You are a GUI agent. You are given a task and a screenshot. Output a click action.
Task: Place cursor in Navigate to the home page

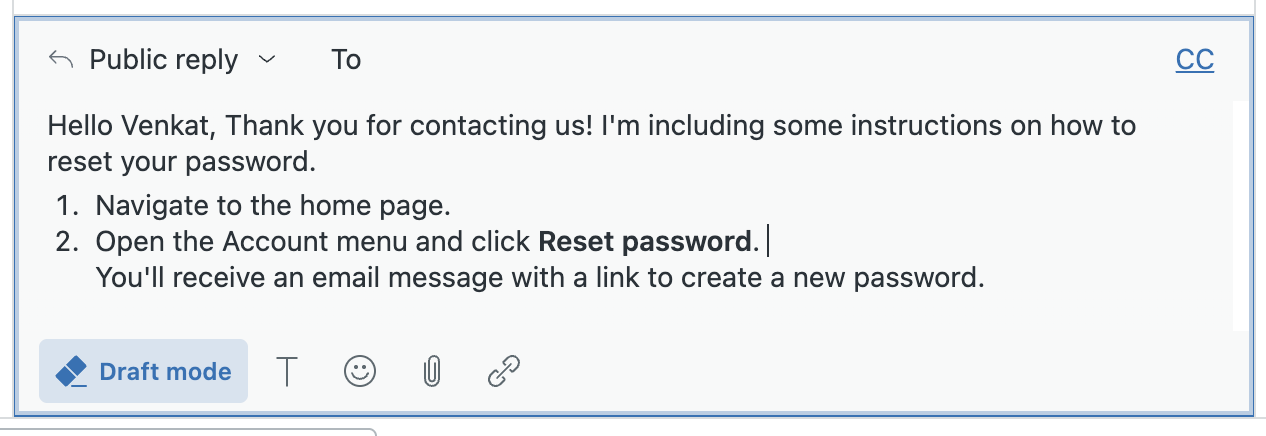pos(273,207)
